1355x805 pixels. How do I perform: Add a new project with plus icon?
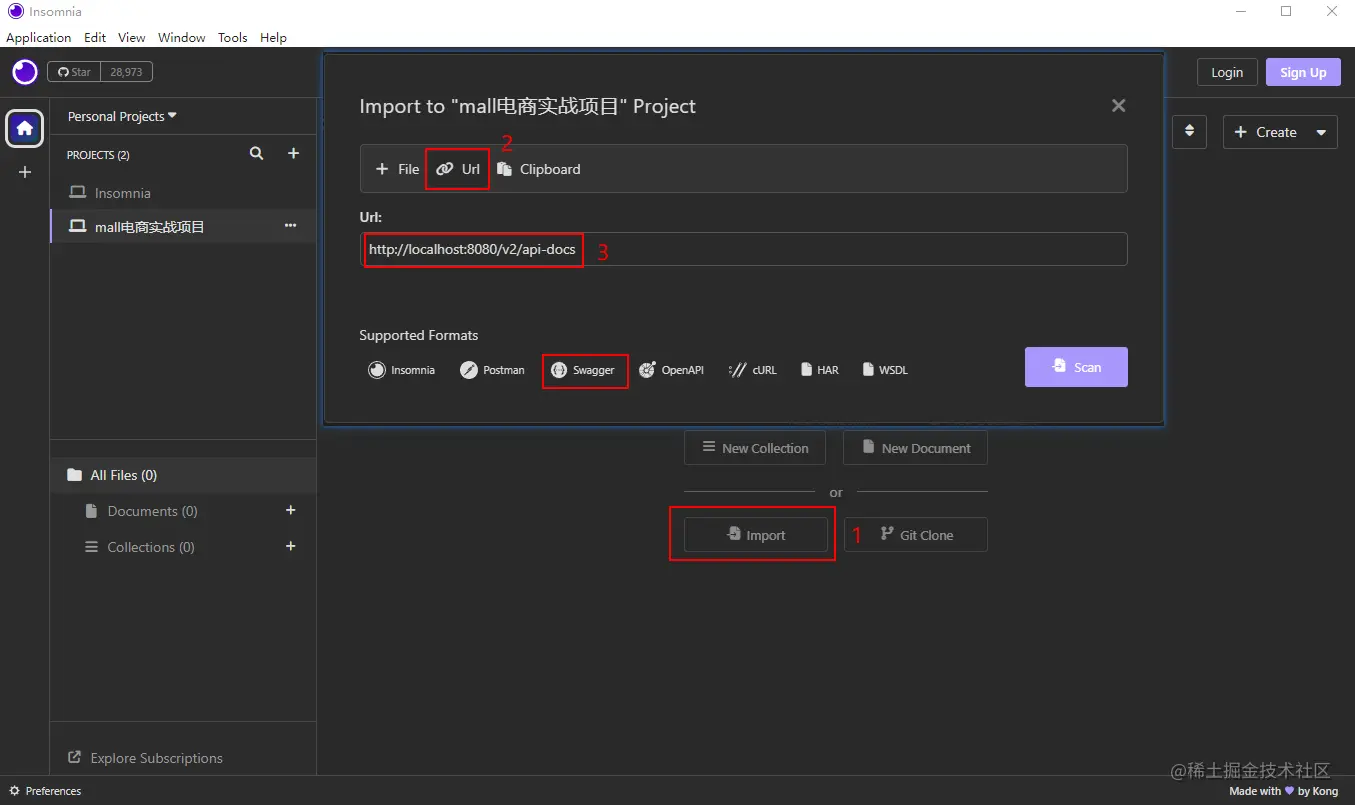click(293, 153)
